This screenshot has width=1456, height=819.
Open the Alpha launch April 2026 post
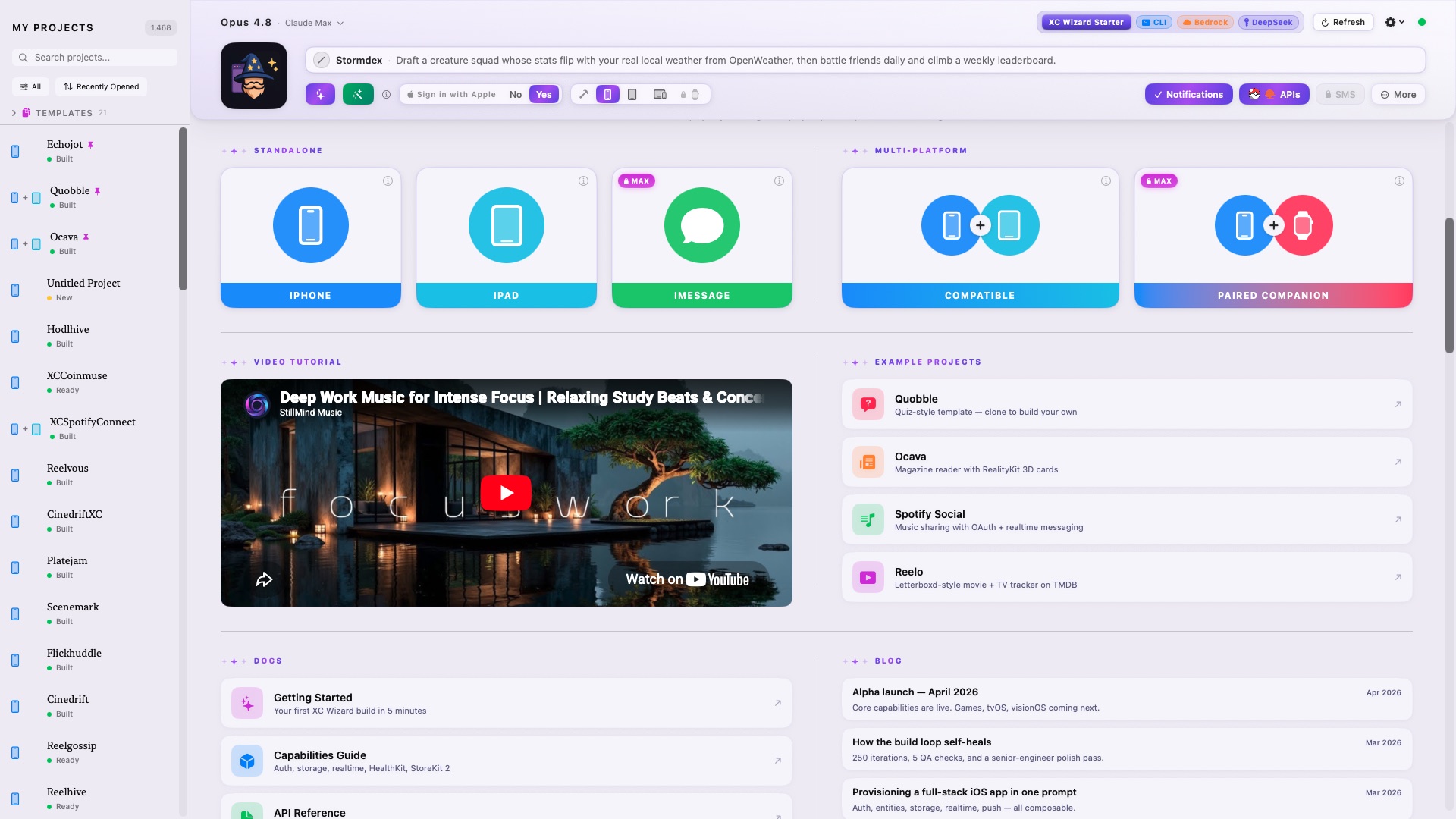point(1127,699)
